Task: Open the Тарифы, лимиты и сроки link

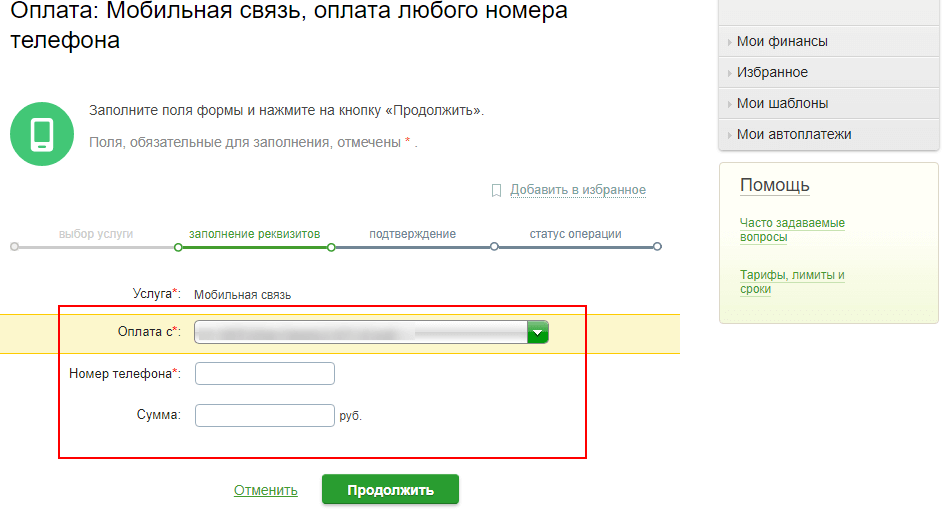Action: (x=792, y=281)
